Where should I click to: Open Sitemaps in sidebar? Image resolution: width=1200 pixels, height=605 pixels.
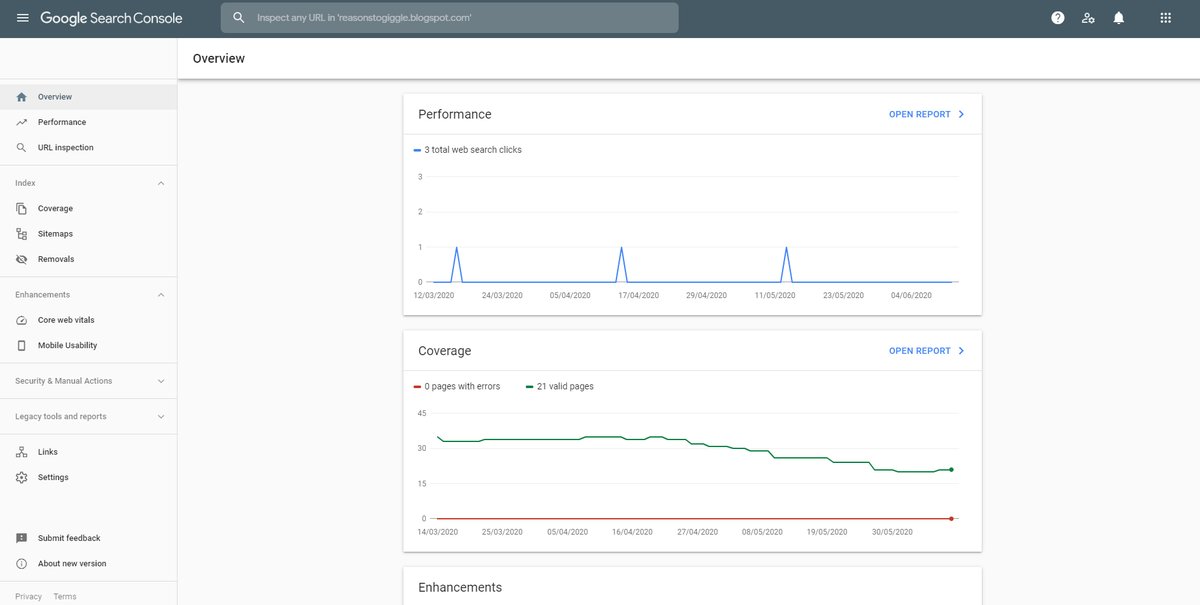[88, 234]
